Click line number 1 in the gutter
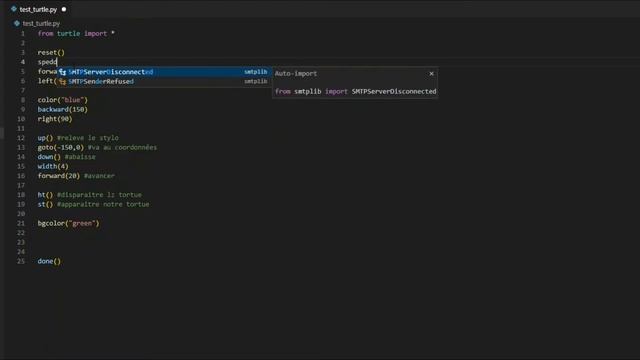The image size is (640, 360). coord(23,33)
